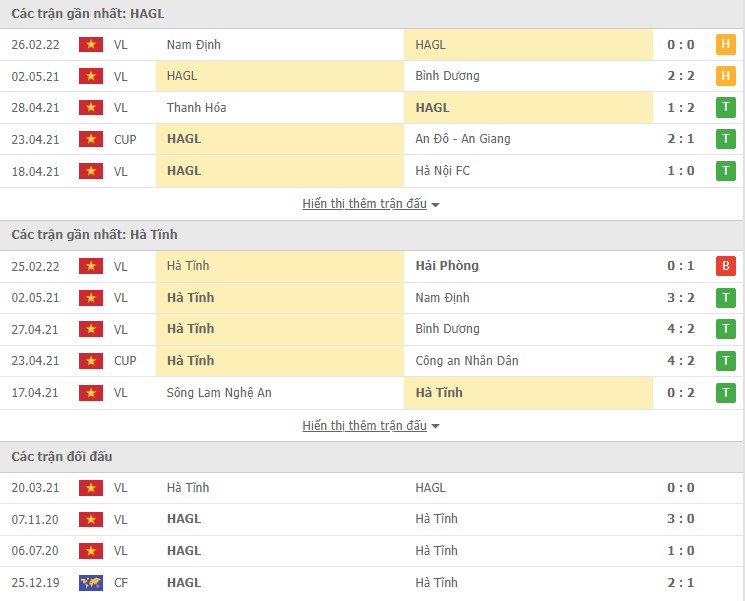The height and width of the screenshot is (601, 745).
Task: Click the Vietnam flag for the 25.02.22 Hà Tĩnh match
Action: [x=91, y=266]
